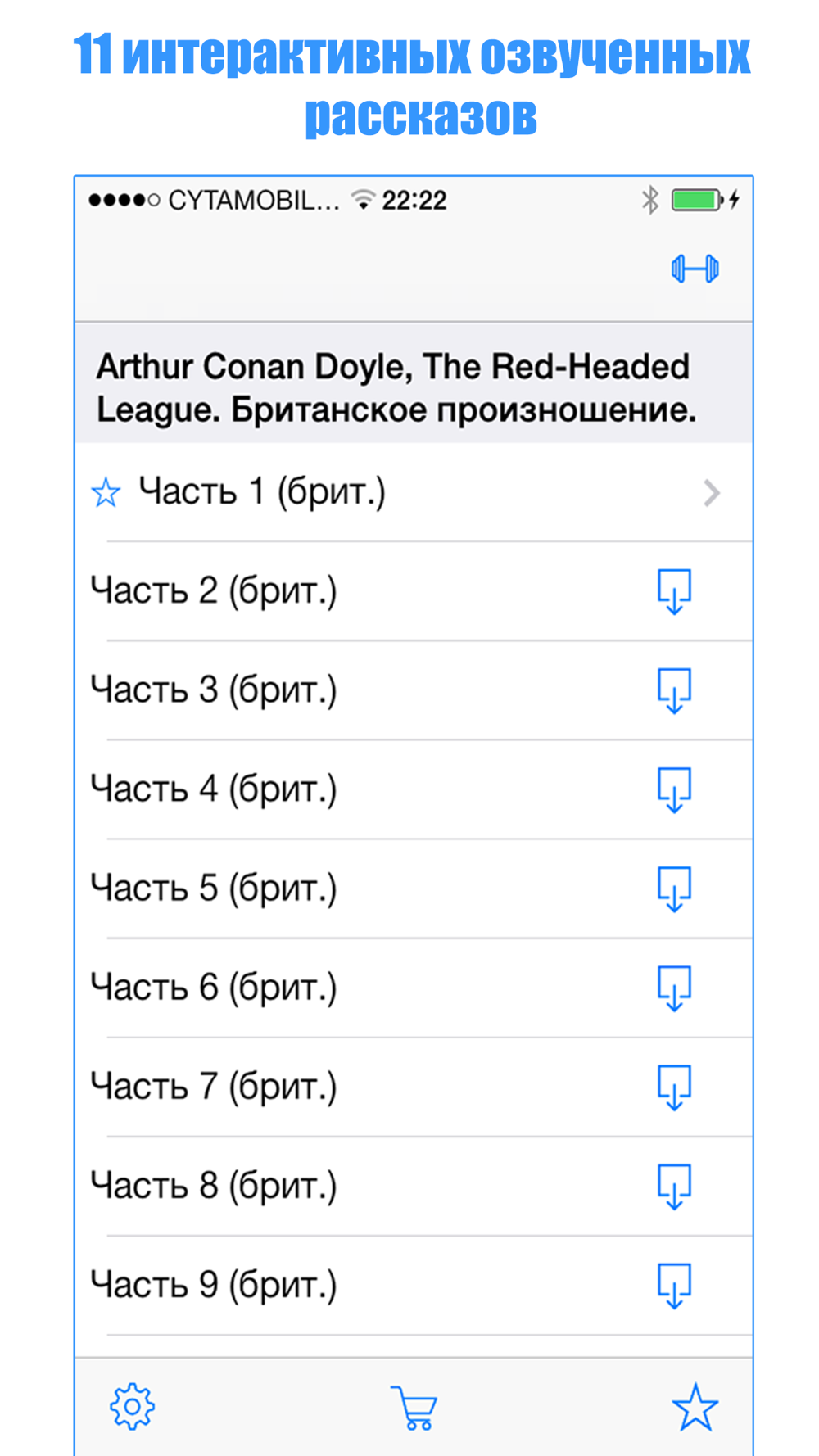Screen dimensions: 819x1456
Task: Tap the dumbbell training icon
Action: coord(695,269)
